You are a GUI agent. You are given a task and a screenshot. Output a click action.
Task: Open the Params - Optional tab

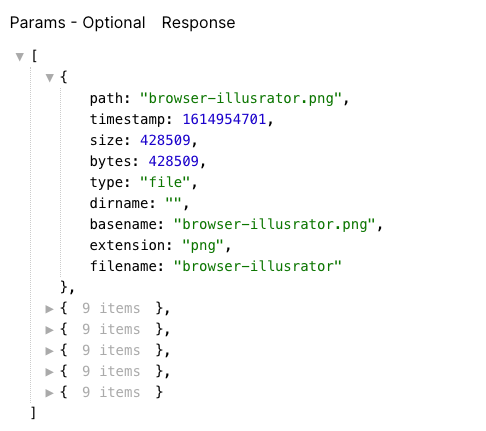(x=78, y=23)
